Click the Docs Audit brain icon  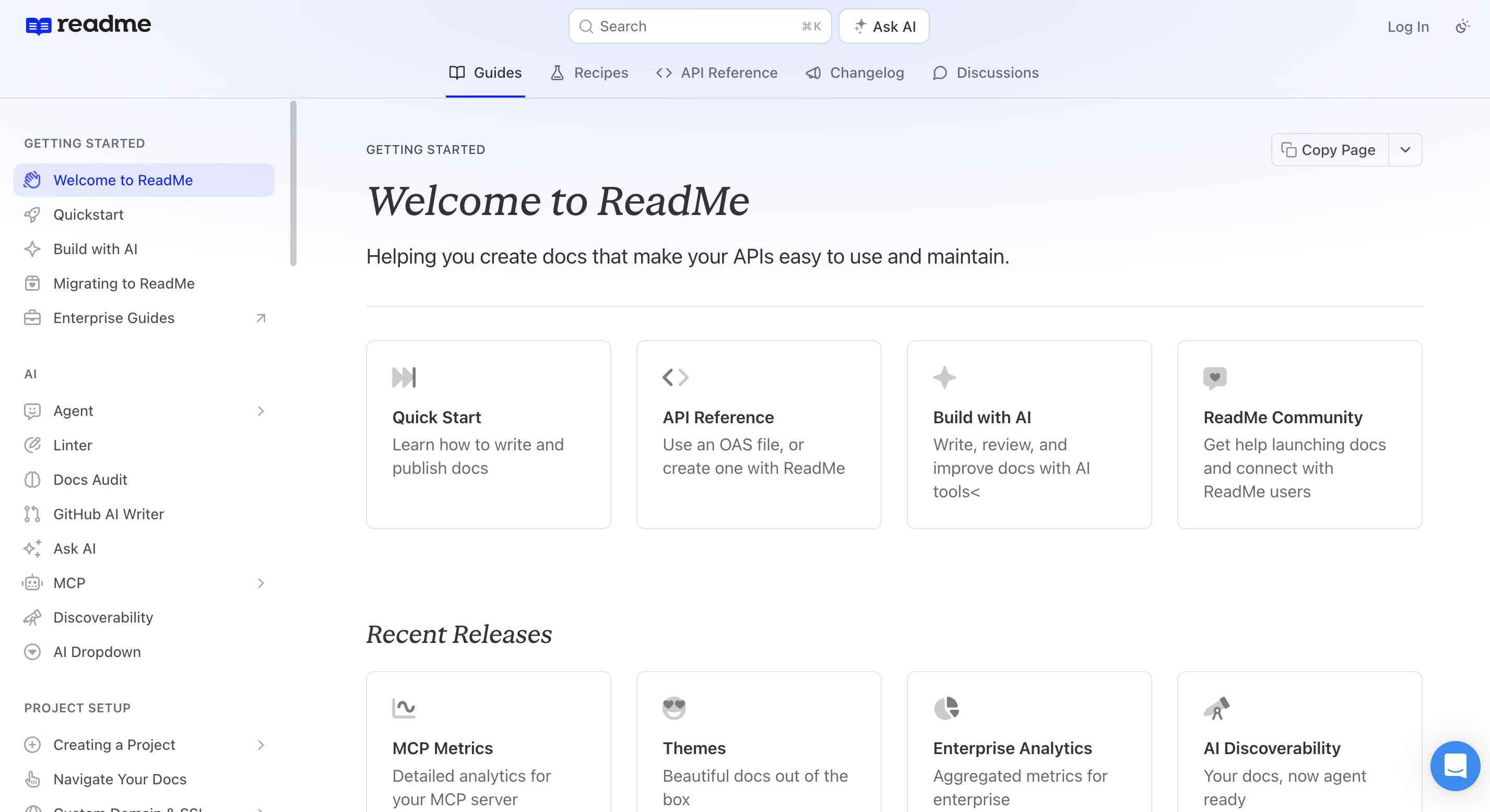(32, 480)
